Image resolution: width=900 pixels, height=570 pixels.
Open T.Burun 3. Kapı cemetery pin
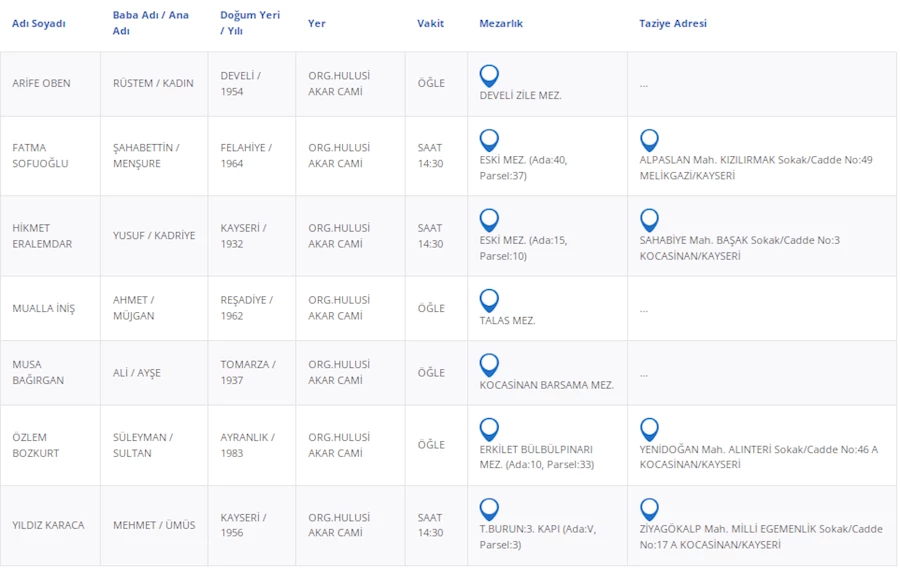(489, 509)
